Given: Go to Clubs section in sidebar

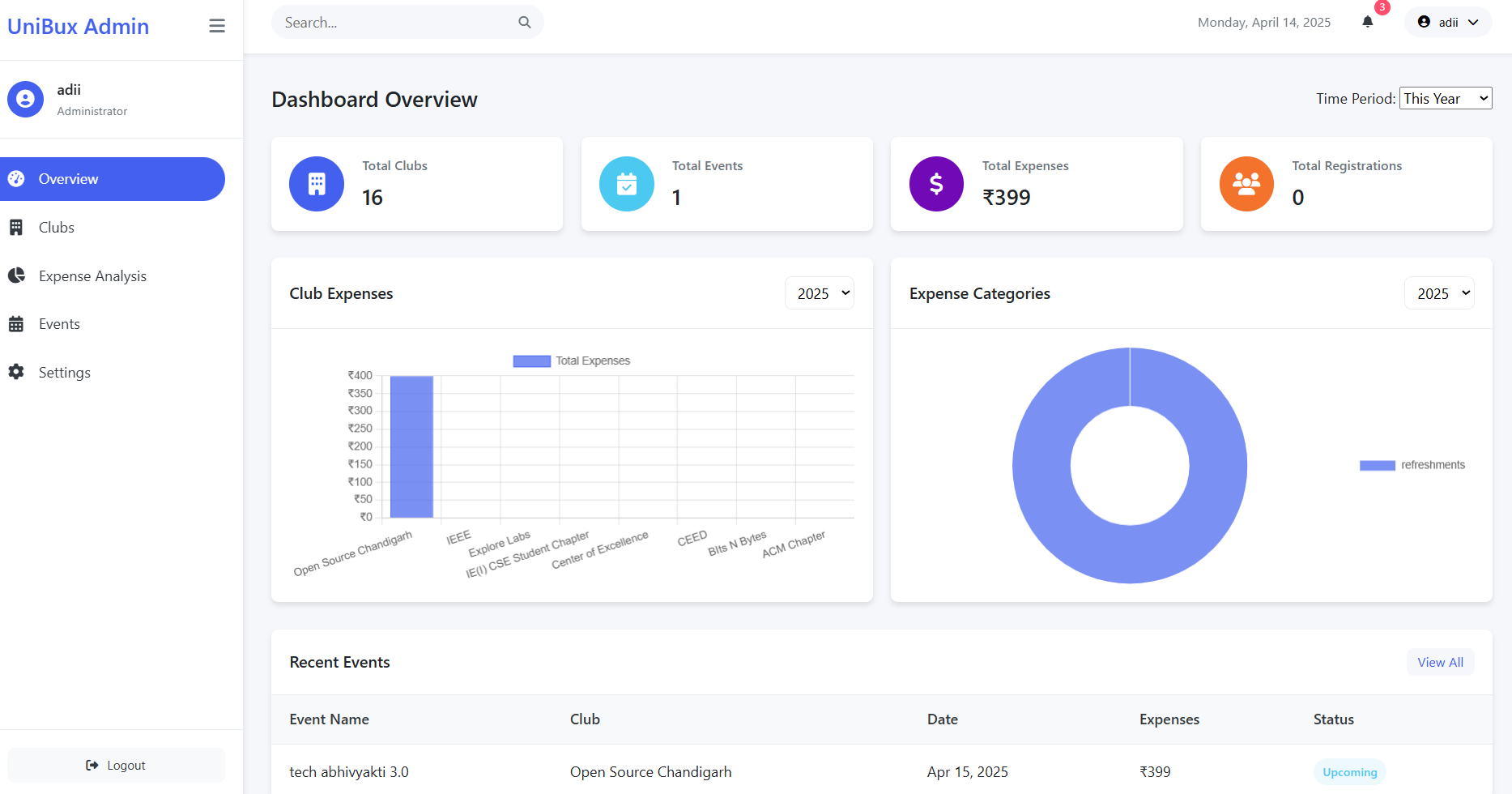Looking at the screenshot, I should click(x=57, y=228).
